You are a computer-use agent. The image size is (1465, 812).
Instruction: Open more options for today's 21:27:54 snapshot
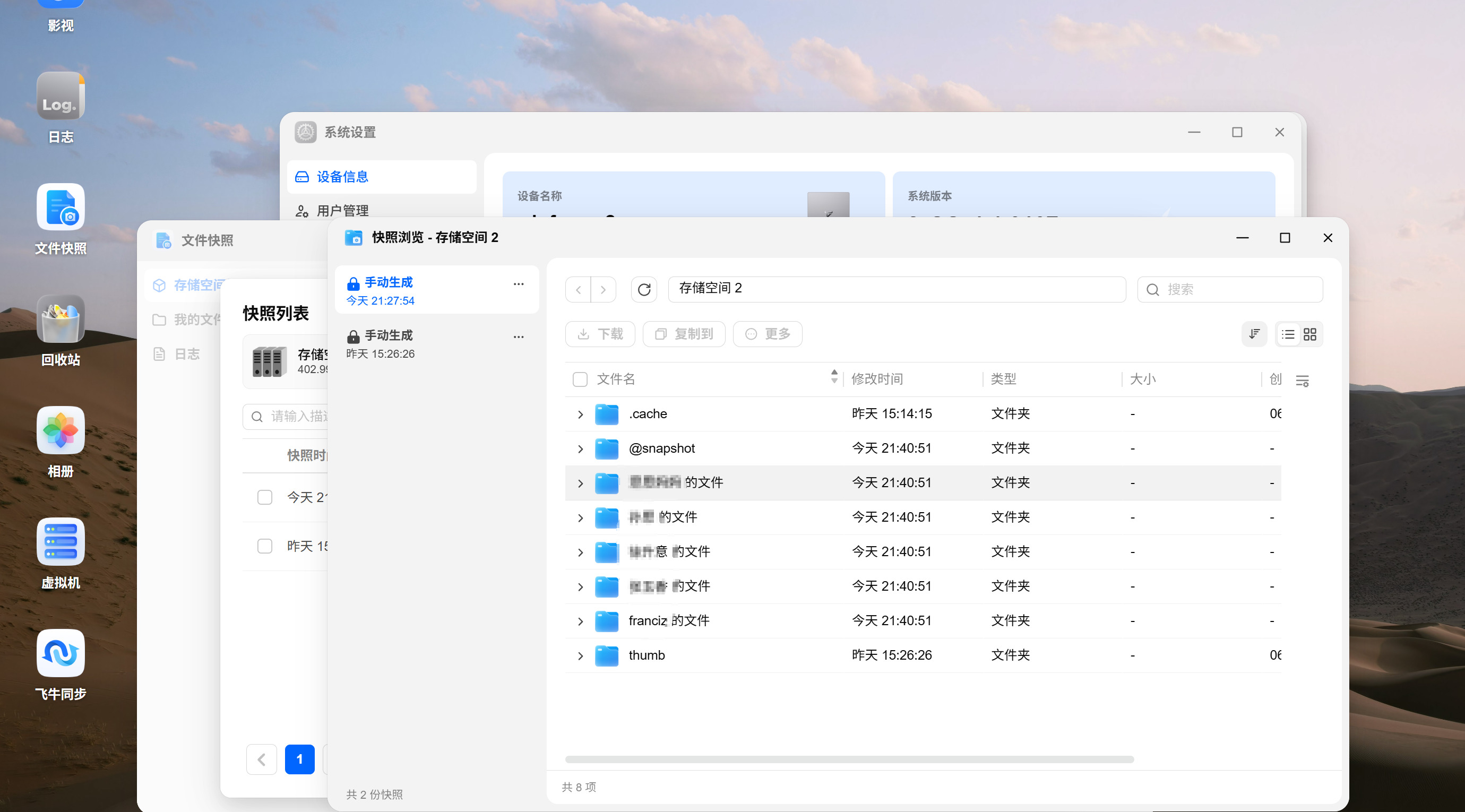[518, 284]
